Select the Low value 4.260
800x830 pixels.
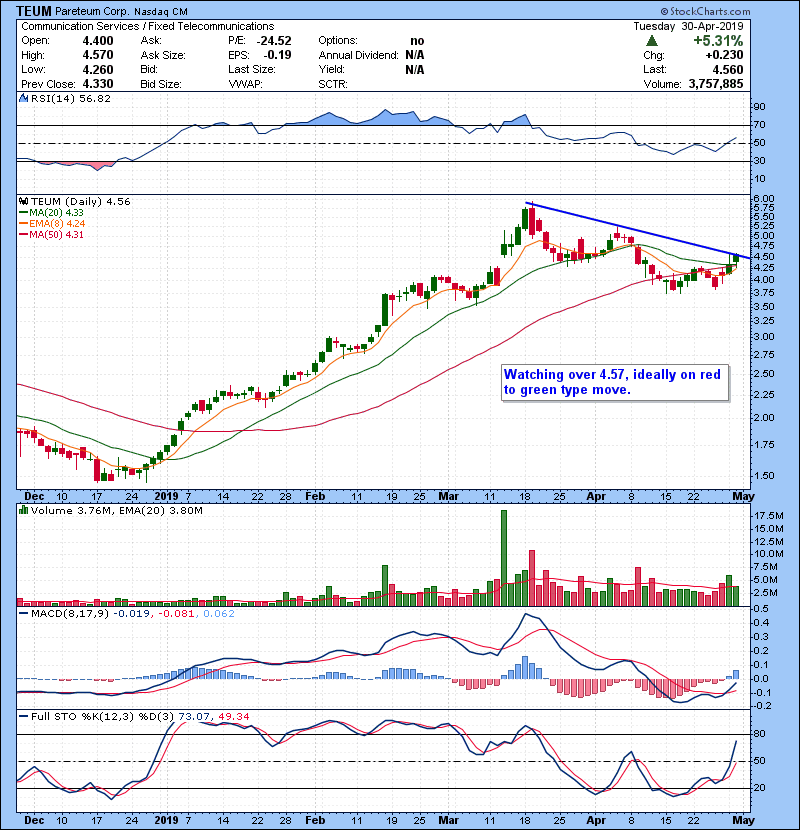tap(98, 69)
